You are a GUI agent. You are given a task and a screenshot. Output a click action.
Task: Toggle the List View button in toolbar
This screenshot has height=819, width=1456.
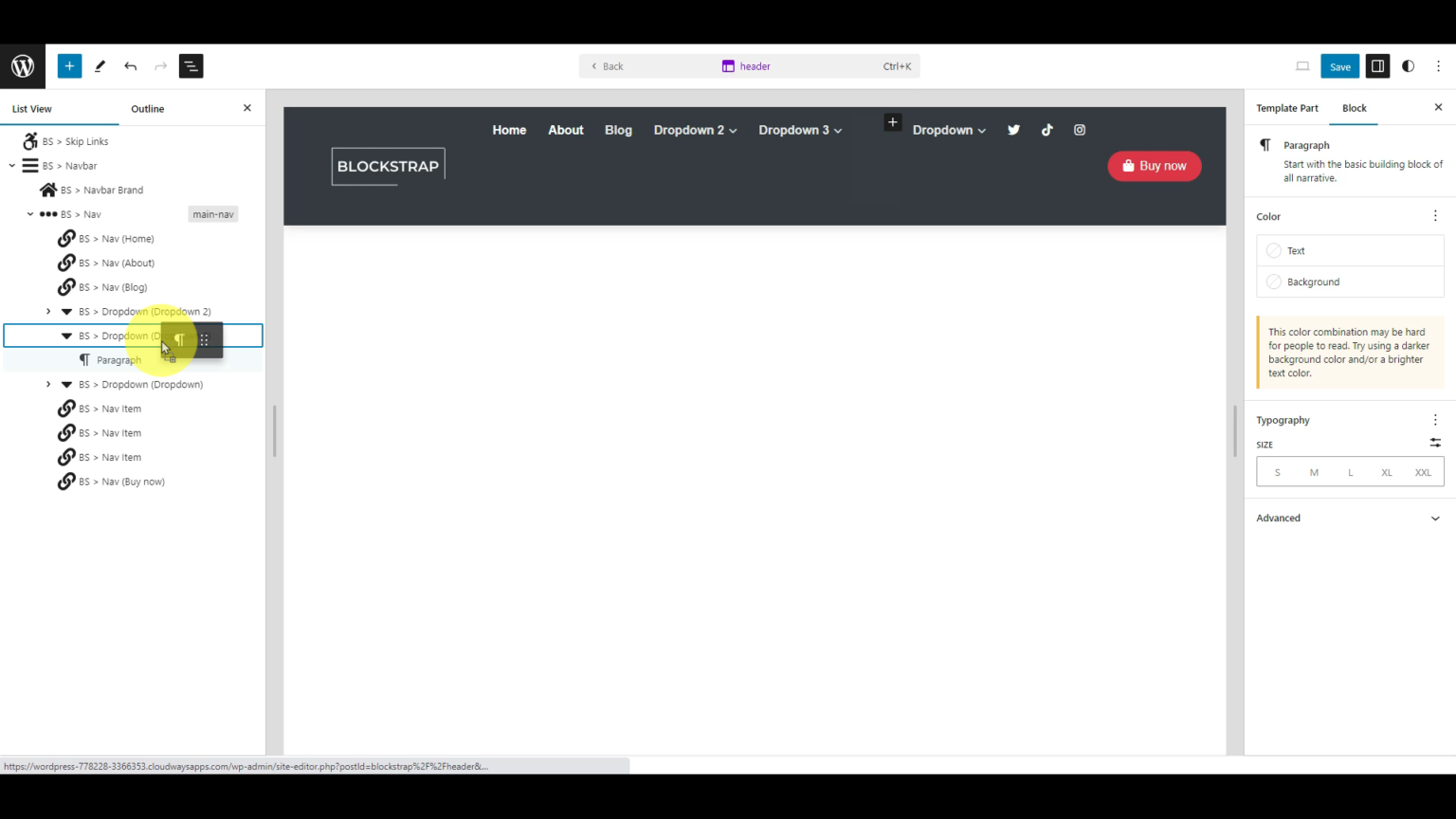click(x=191, y=66)
